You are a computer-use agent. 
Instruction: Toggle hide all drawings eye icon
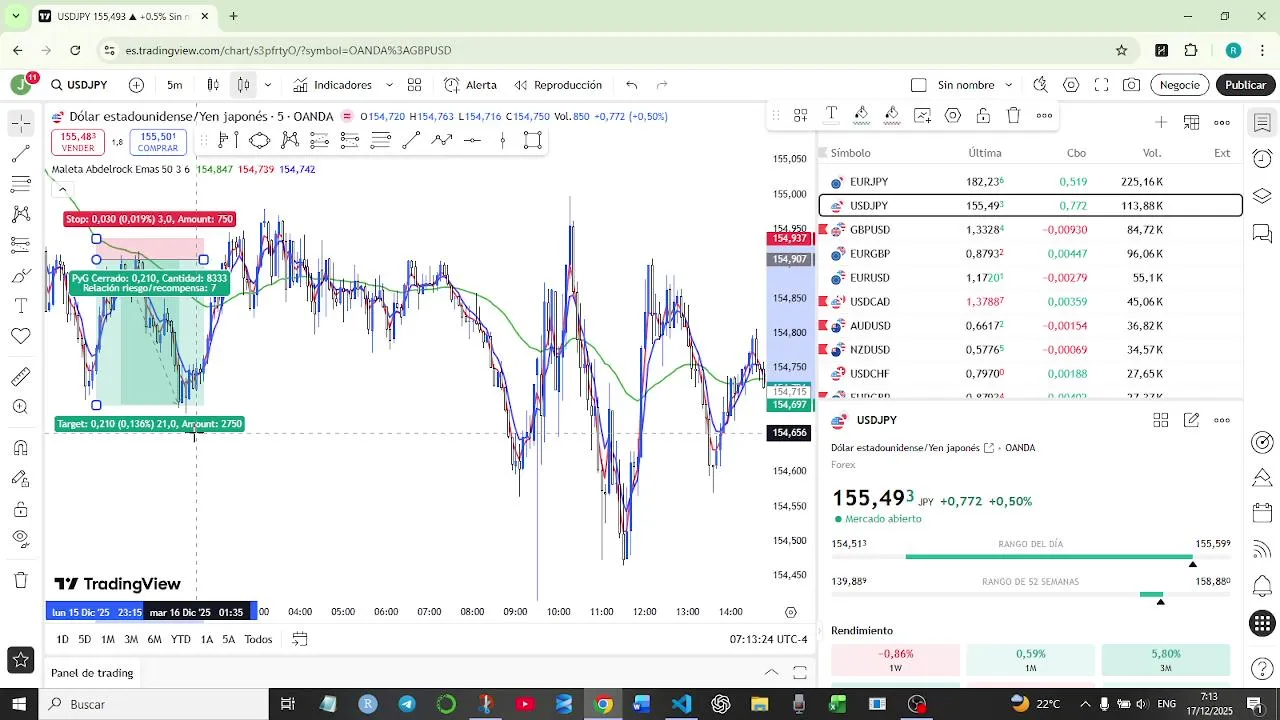(21, 540)
